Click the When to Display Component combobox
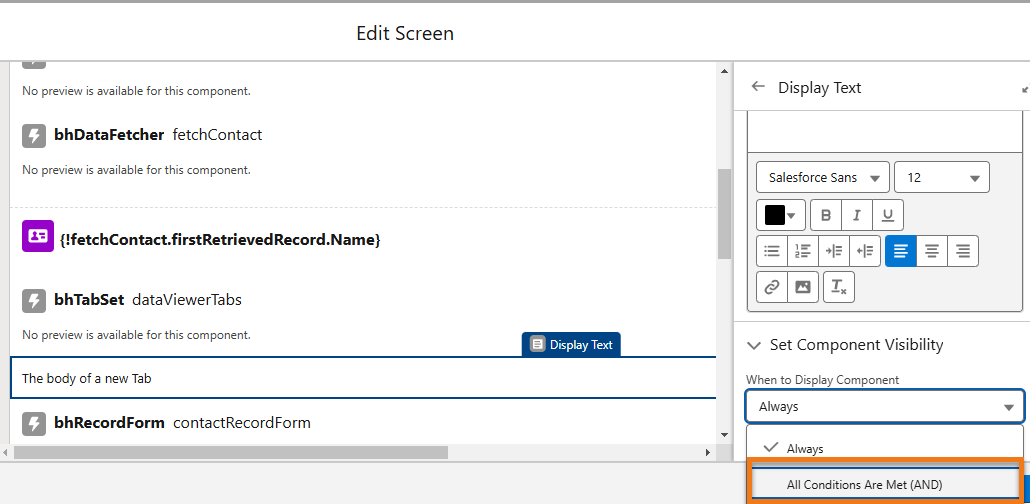The image size is (1030, 504). [x=885, y=407]
